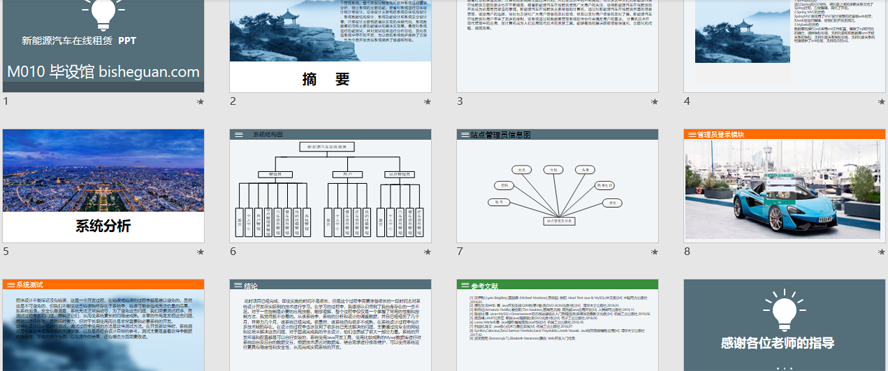
Task: Click the animation star icon under slide 7
Action: click(x=654, y=252)
